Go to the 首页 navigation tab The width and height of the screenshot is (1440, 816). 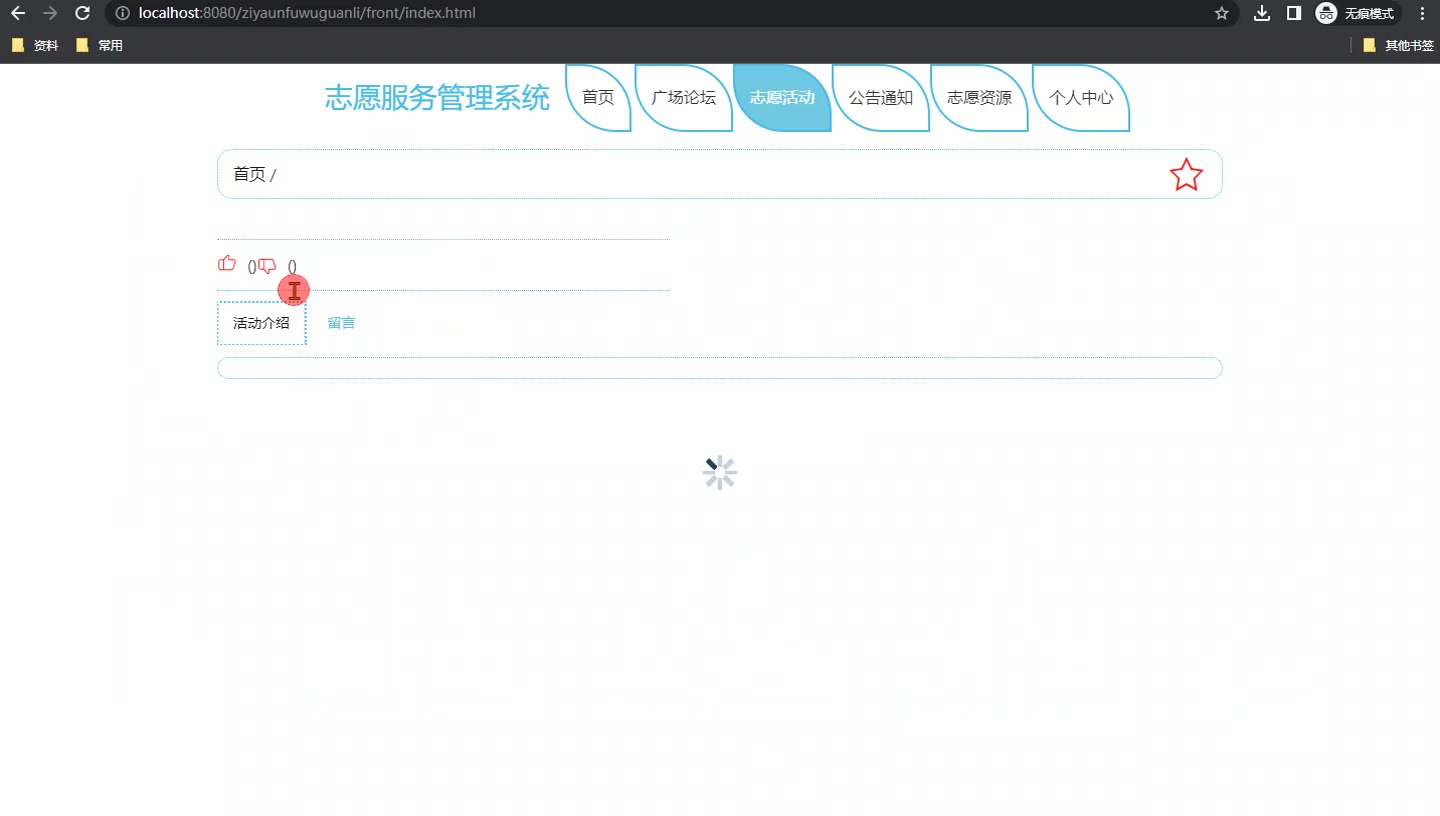coord(598,98)
